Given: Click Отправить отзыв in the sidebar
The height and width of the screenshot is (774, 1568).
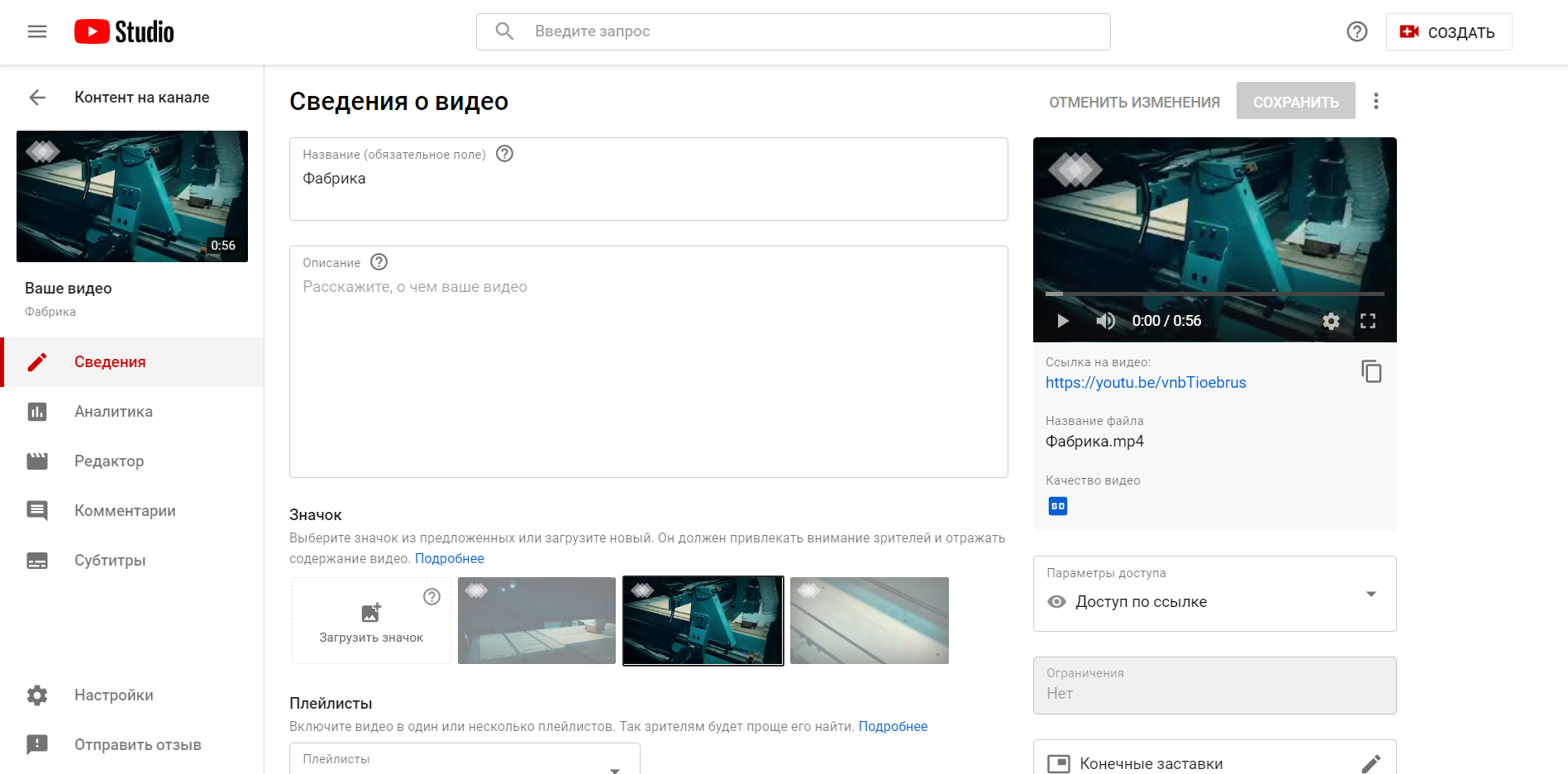Looking at the screenshot, I should click(x=132, y=745).
